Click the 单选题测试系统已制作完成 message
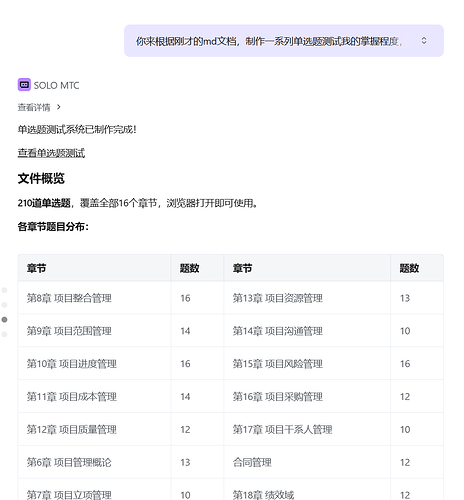This screenshot has width=464, height=500. pyautogui.click(x=77, y=129)
